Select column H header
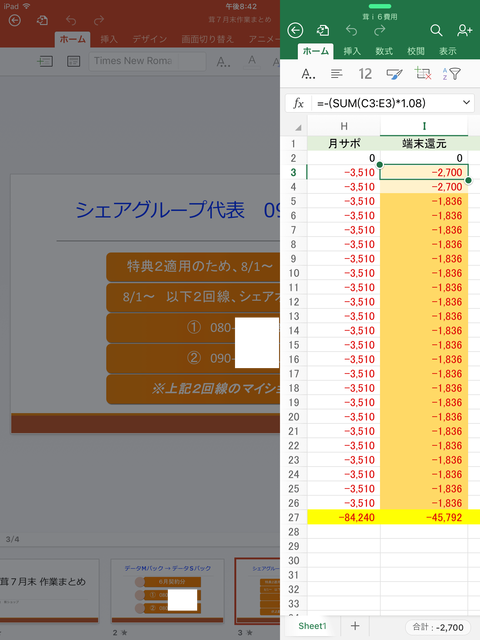Viewport: 480px width, 640px height. (x=344, y=126)
